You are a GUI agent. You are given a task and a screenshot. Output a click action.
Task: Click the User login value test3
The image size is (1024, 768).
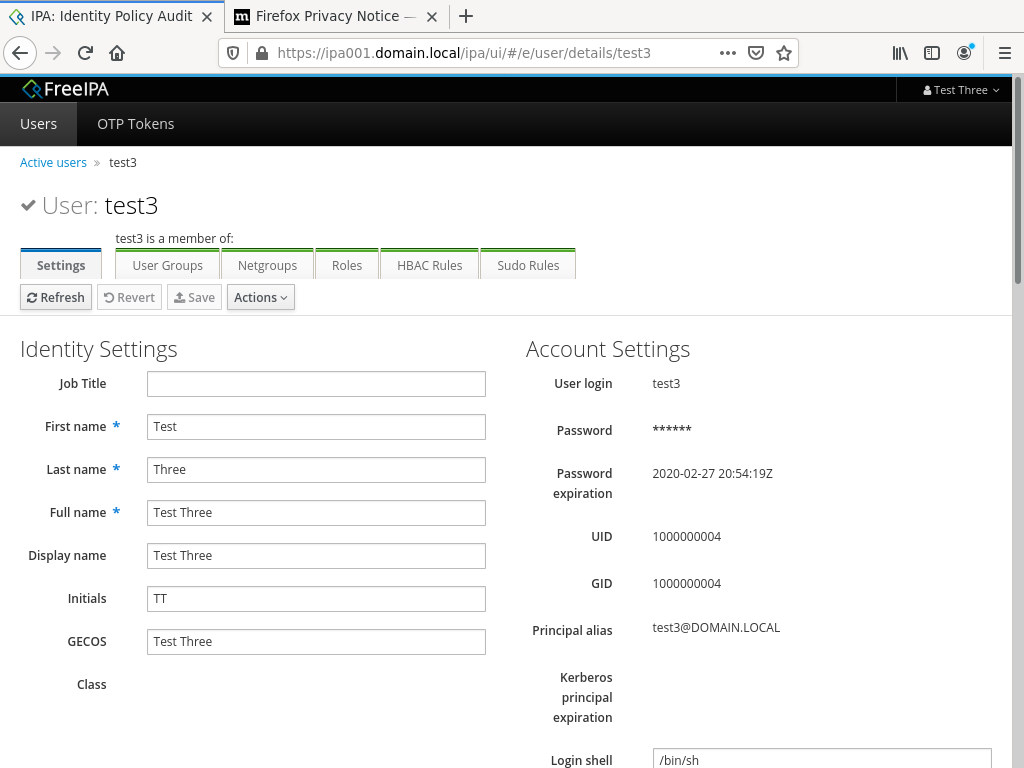[666, 383]
